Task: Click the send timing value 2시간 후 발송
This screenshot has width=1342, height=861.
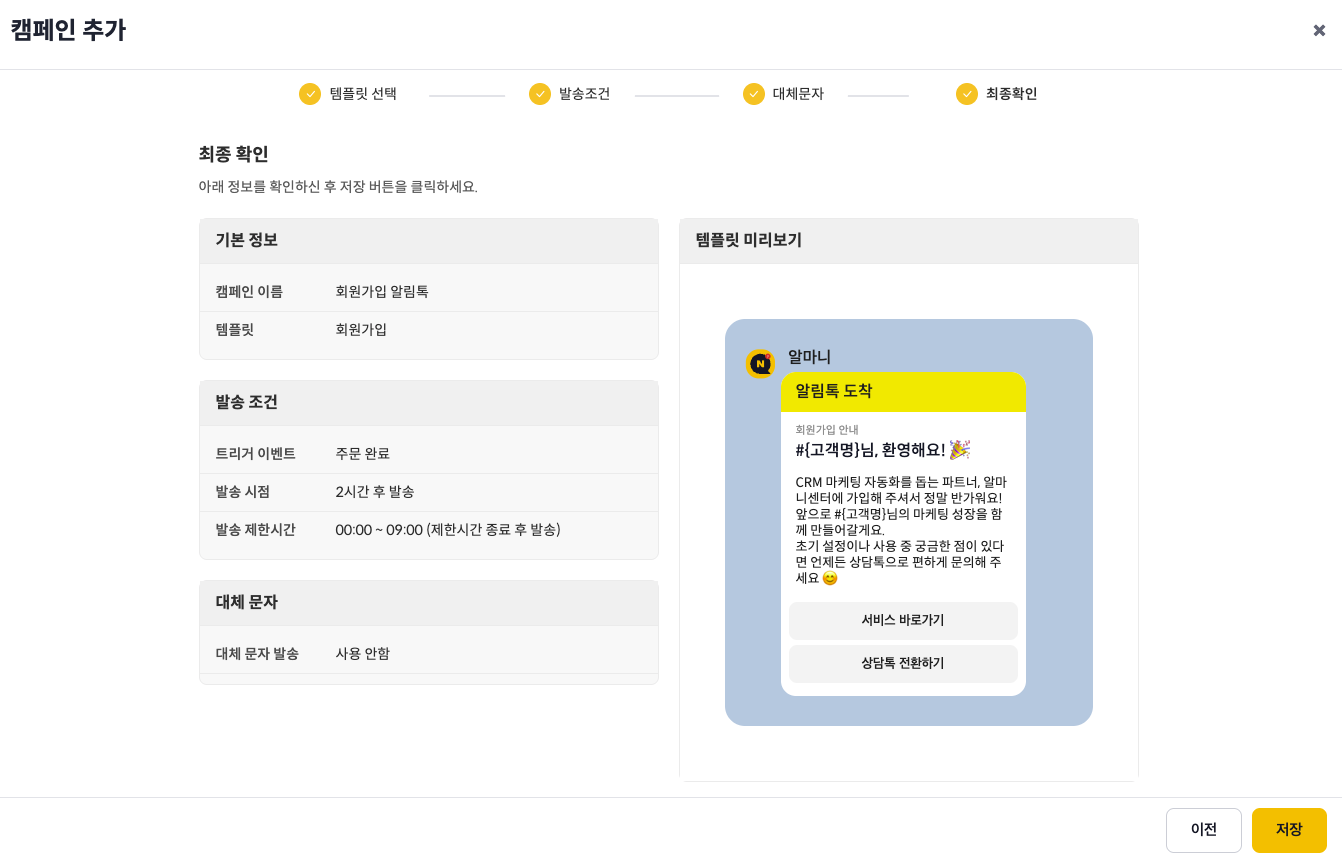Action: [375, 492]
